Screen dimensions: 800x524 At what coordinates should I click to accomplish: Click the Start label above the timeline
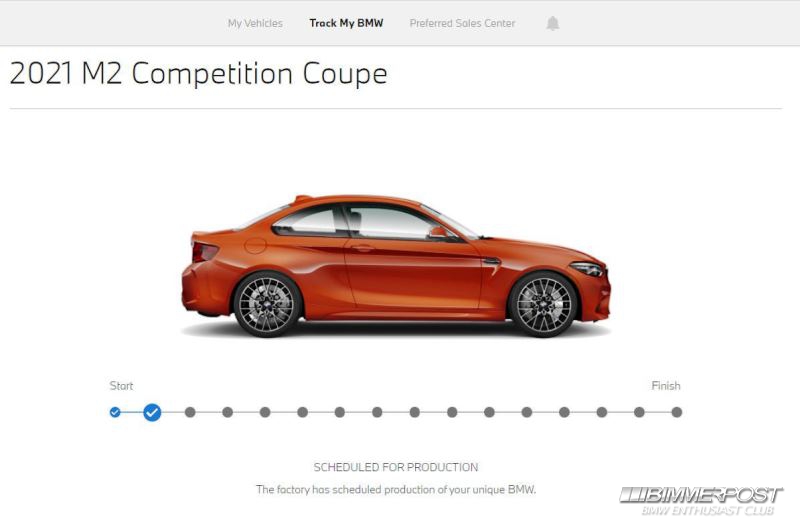click(121, 386)
